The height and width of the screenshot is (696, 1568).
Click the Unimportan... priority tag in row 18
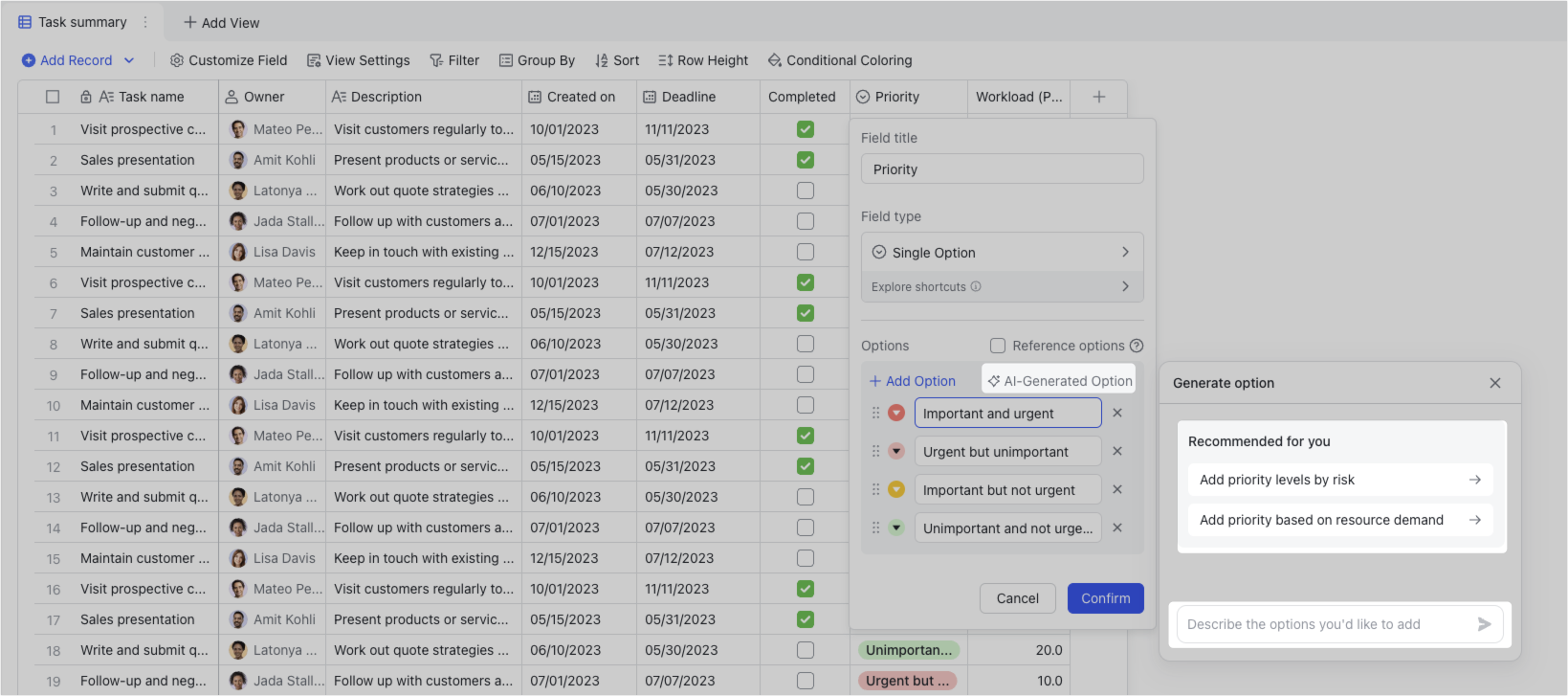[909, 650]
